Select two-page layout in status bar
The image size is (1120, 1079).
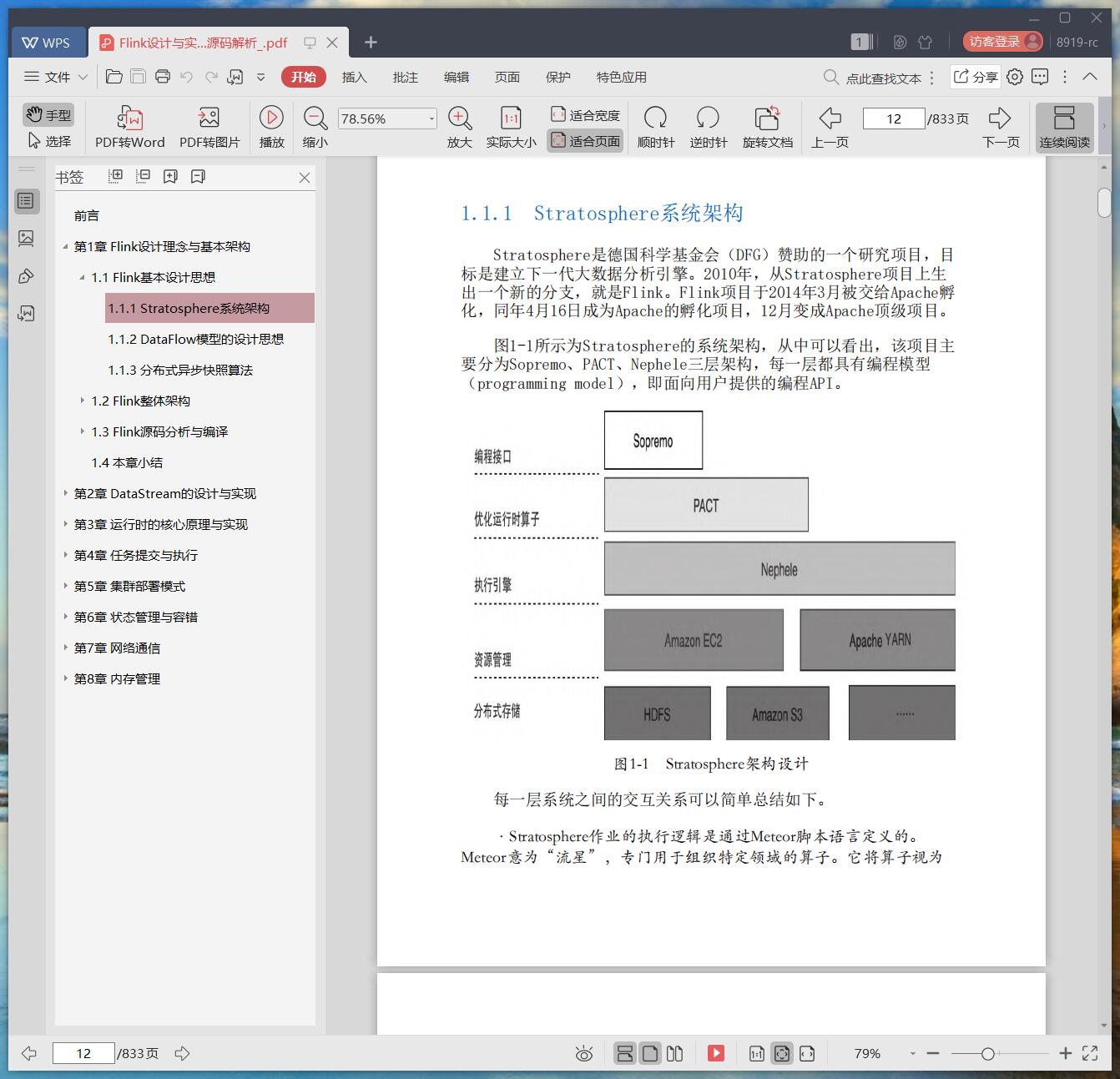(674, 1053)
